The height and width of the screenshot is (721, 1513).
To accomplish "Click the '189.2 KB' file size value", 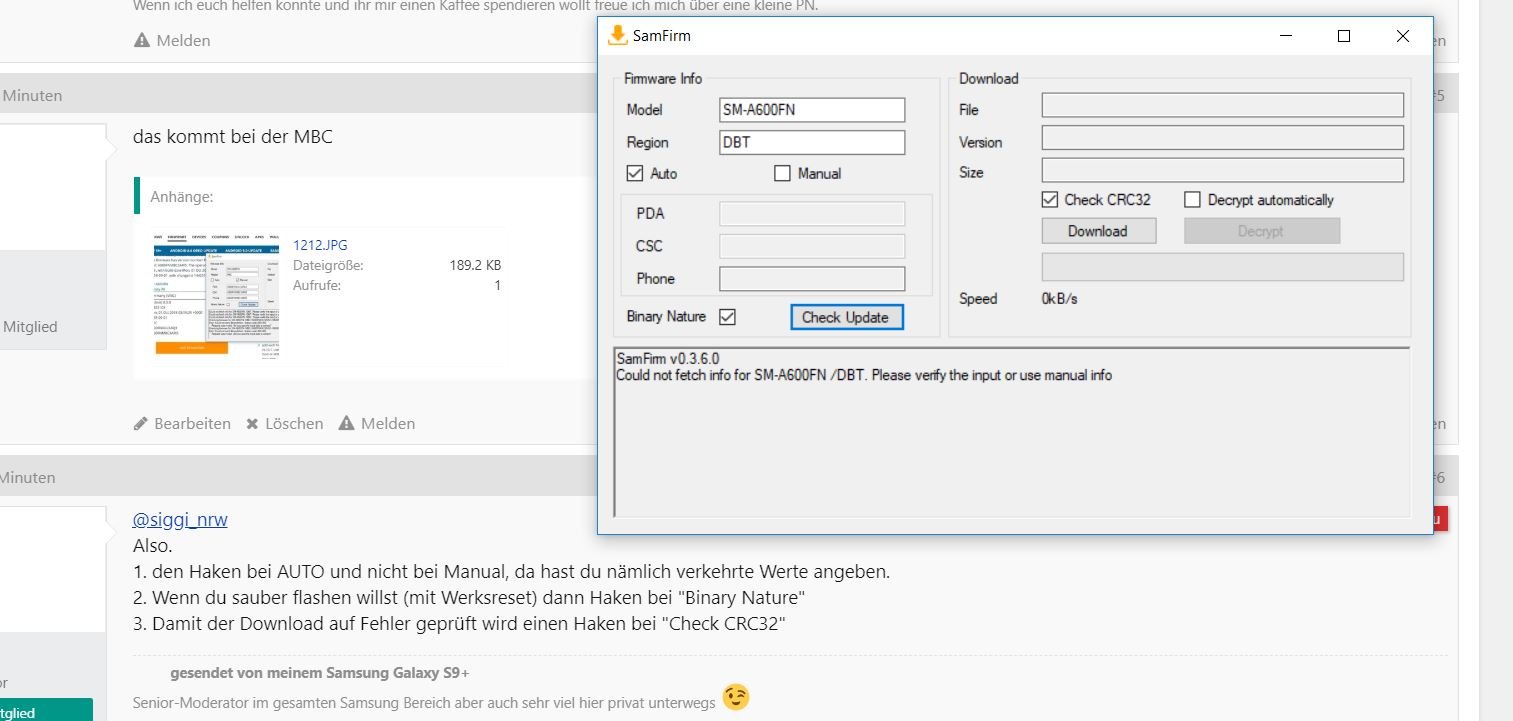I will [475, 266].
